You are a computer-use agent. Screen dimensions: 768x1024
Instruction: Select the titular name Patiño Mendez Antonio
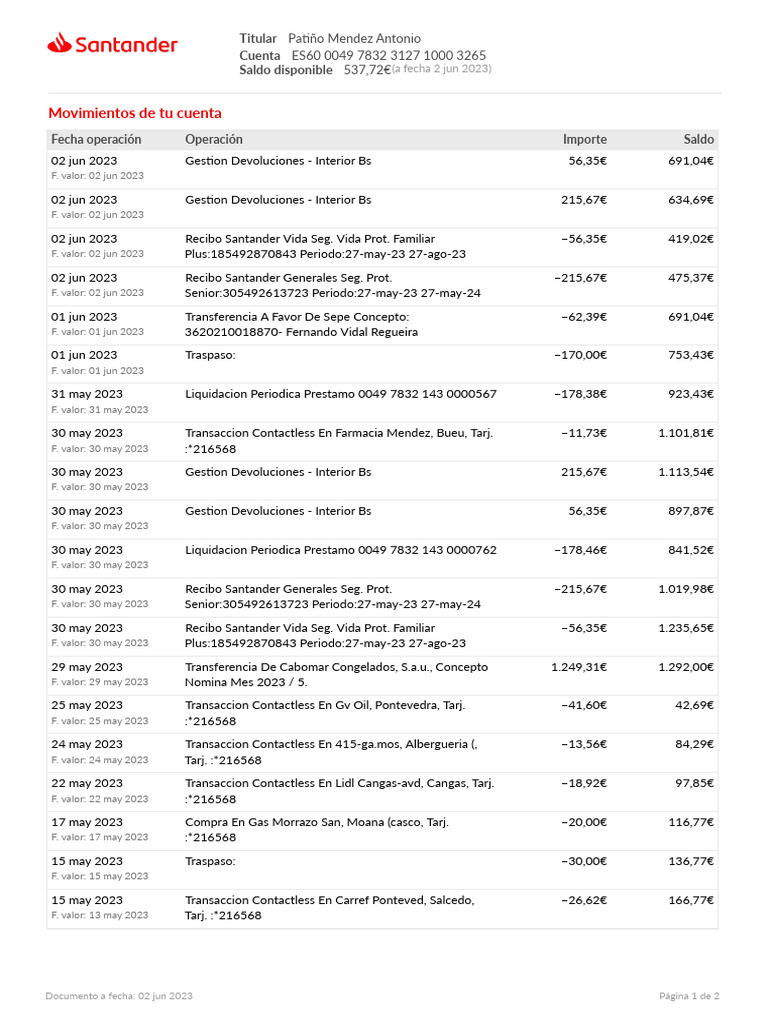pyautogui.click(x=355, y=39)
